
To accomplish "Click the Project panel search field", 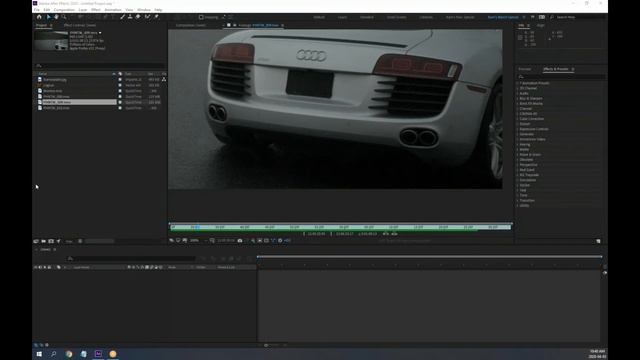I will click(x=100, y=66).
